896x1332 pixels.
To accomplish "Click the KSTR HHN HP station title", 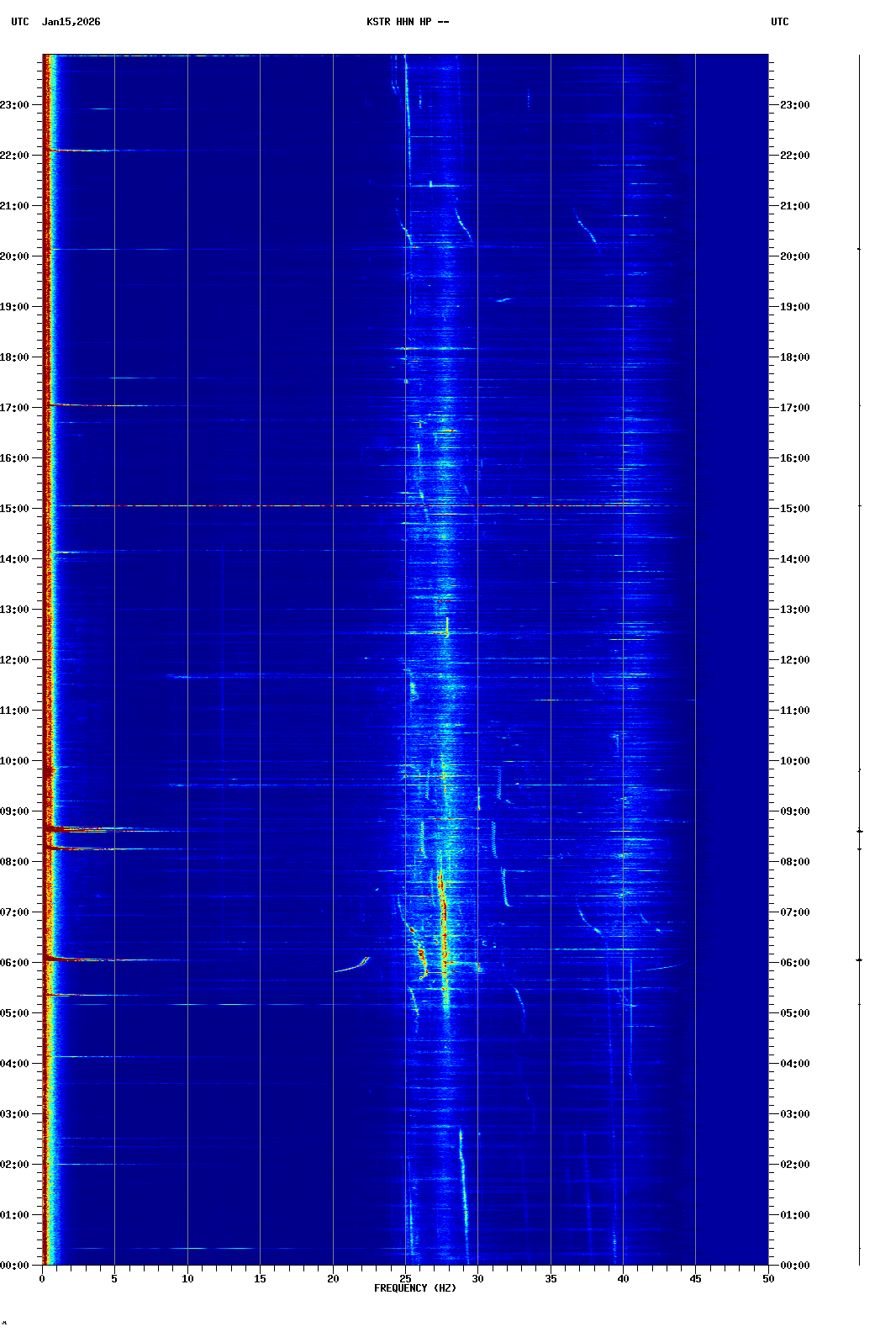I will click(x=407, y=22).
